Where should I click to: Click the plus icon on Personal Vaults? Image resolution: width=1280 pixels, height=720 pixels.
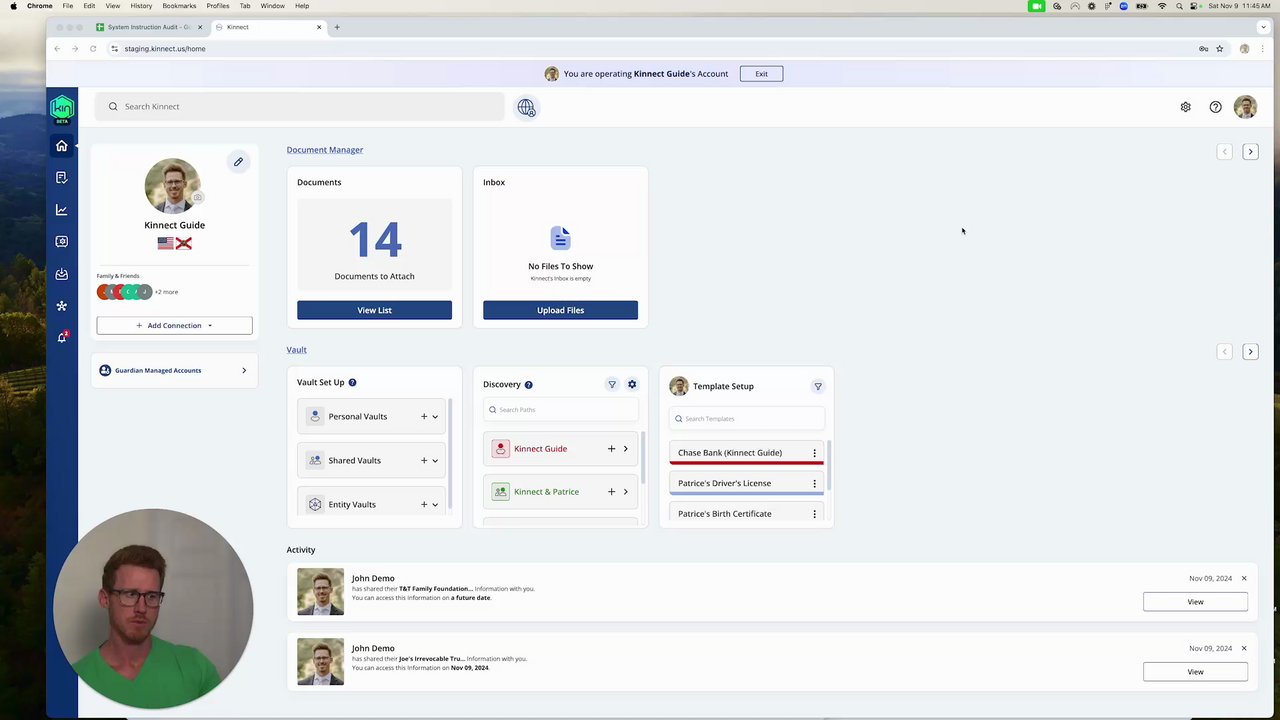424,417
